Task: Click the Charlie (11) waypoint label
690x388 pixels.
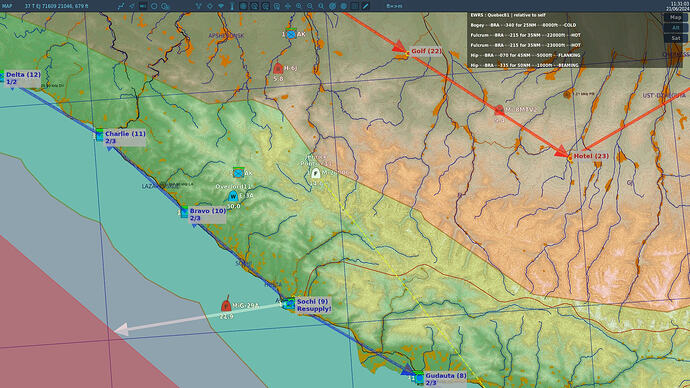Action: pyautogui.click(x=125, y=137)
